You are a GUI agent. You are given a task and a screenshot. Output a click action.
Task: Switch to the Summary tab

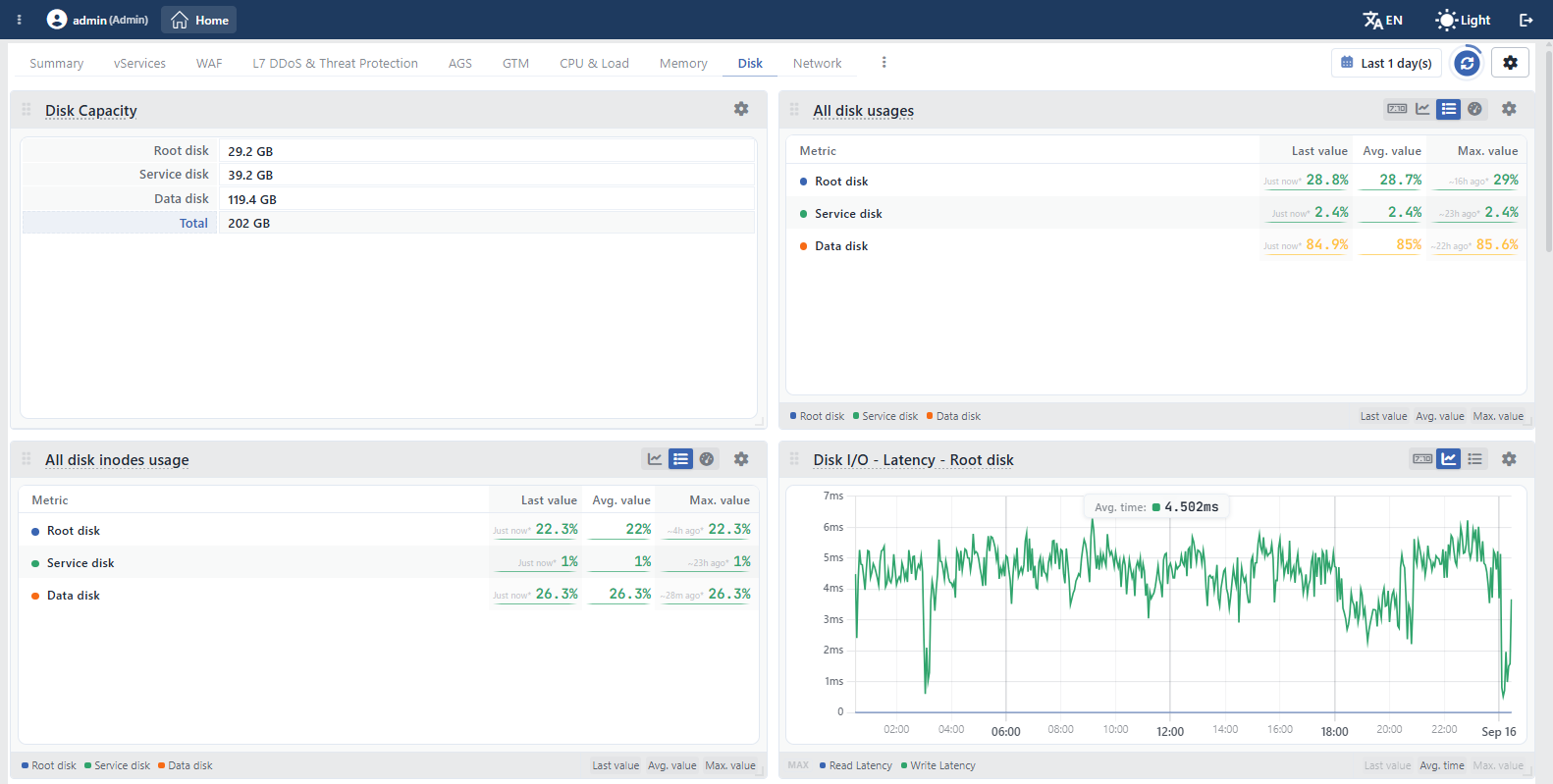[57, 64]
